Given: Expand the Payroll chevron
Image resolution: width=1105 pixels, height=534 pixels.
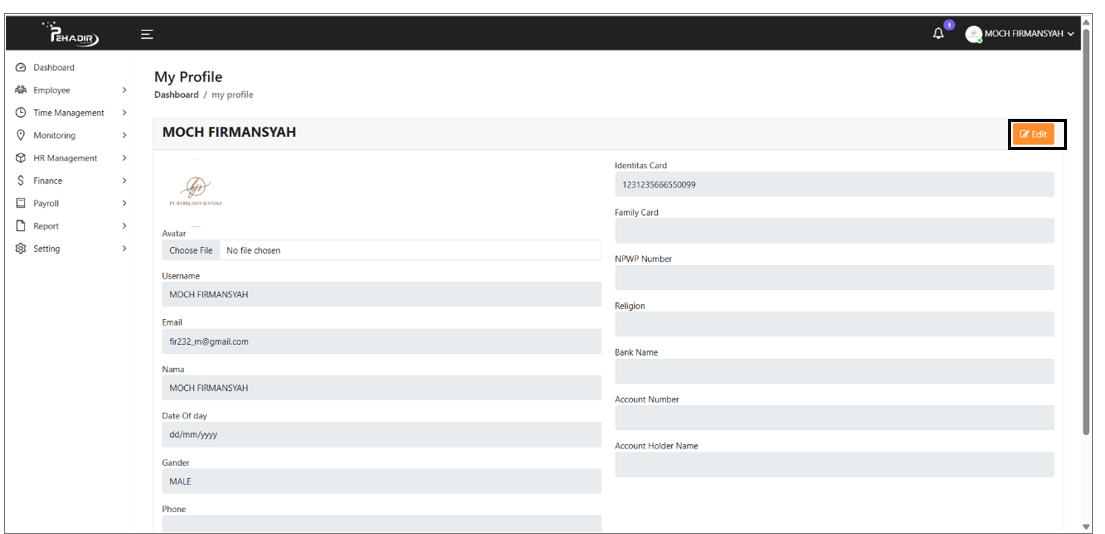Looking at the screenshot, I should pyautogui.click(x=124, y=204).
